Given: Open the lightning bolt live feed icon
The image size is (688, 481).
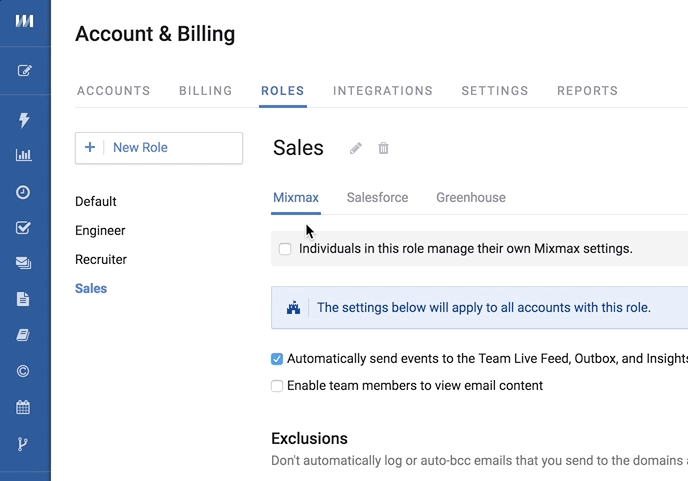Looking at the screenshot, I should point(24,120).
